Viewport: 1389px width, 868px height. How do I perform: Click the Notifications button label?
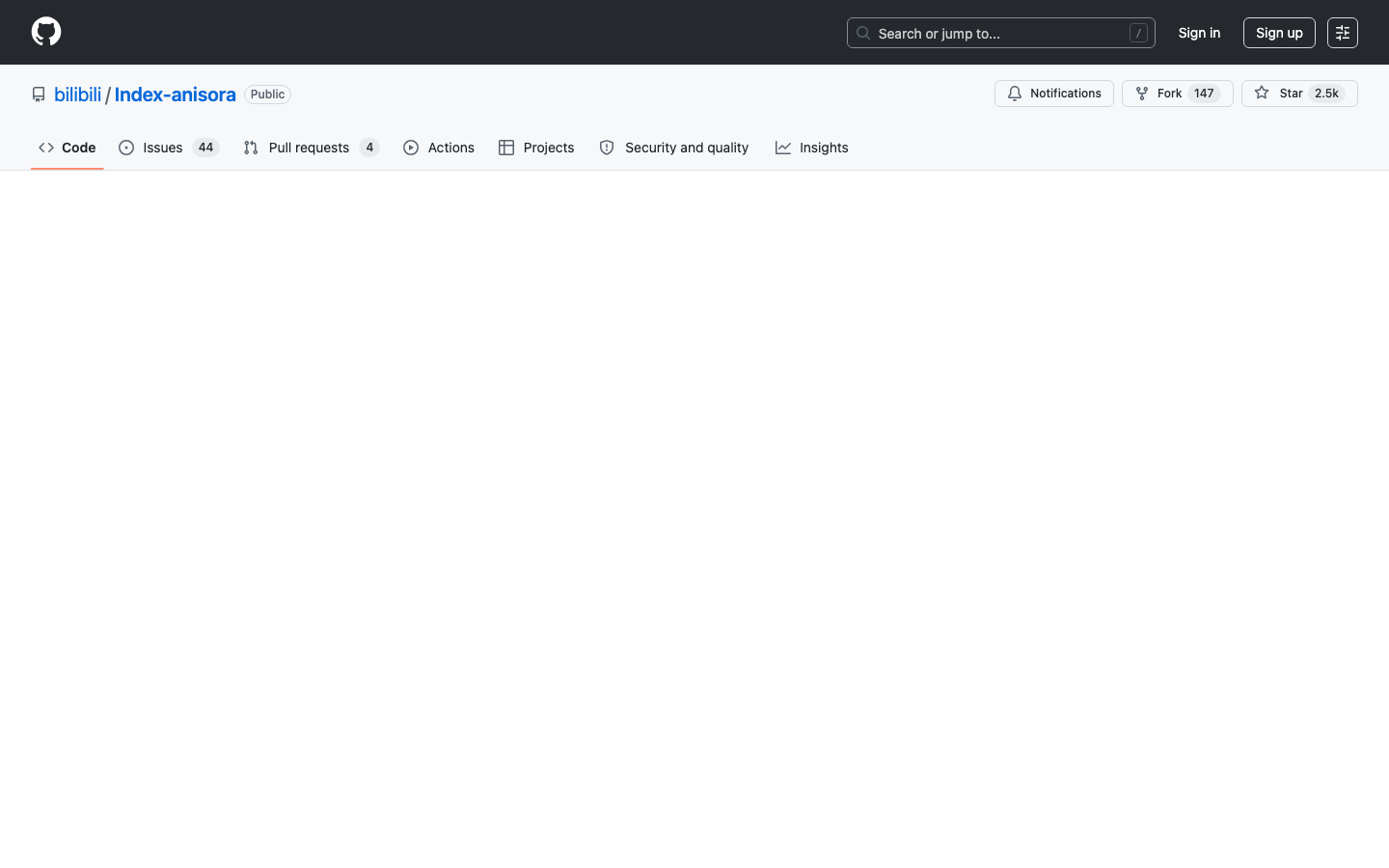tap(1066, 94)
